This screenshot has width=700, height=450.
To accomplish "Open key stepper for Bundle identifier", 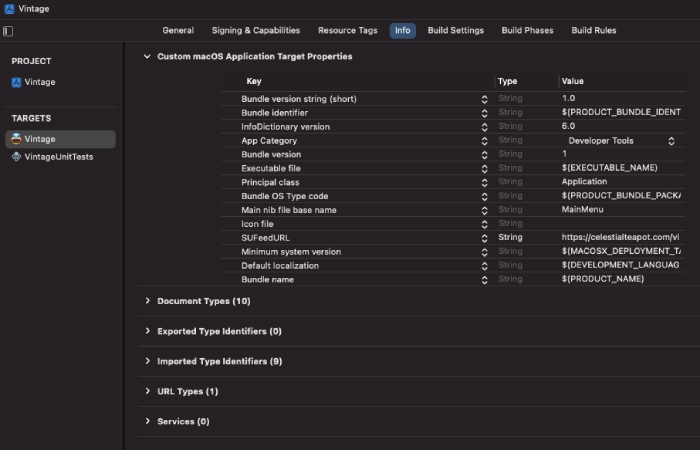I will 484,113.
